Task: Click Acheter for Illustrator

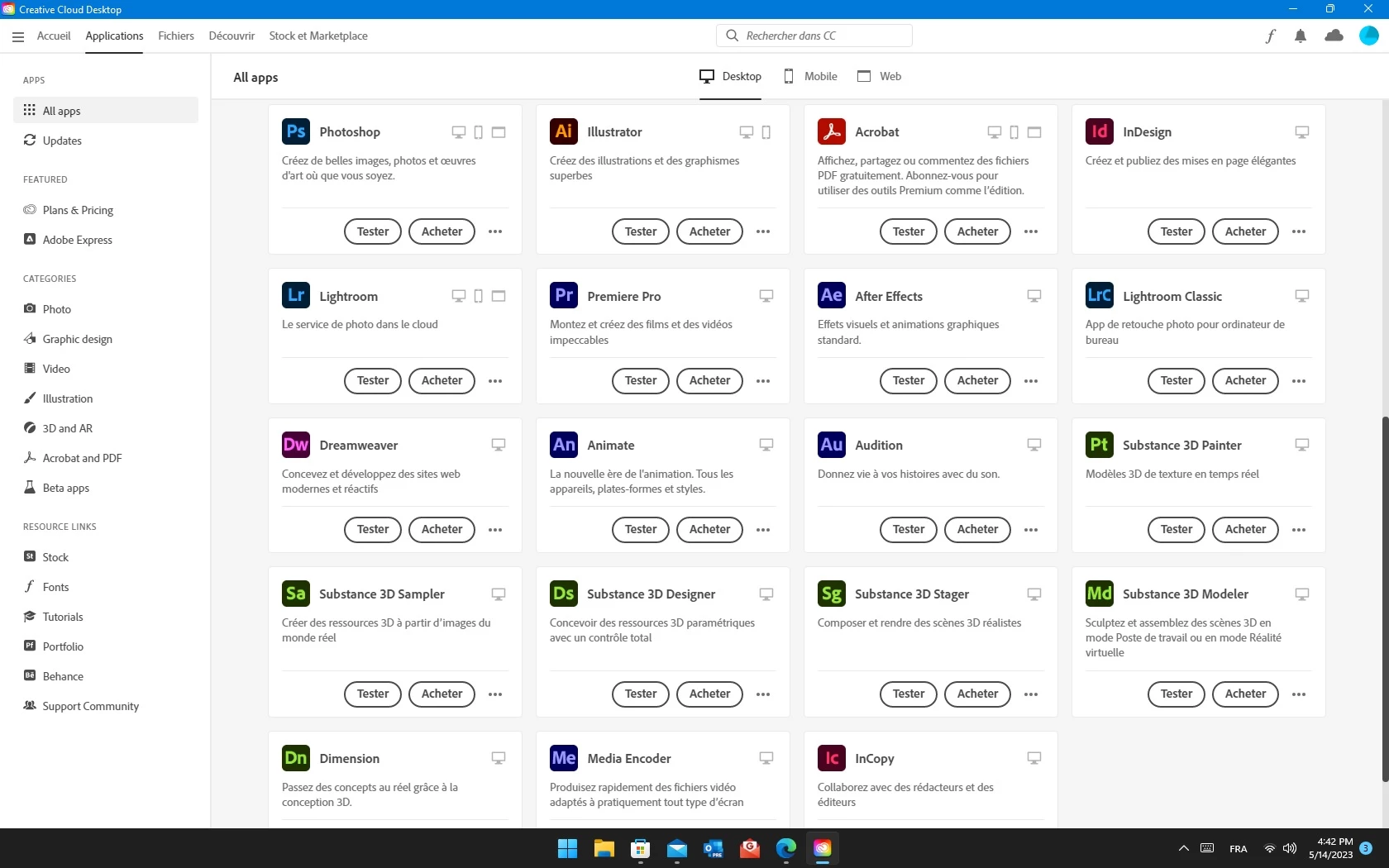Action: click(x=710, y=231)
